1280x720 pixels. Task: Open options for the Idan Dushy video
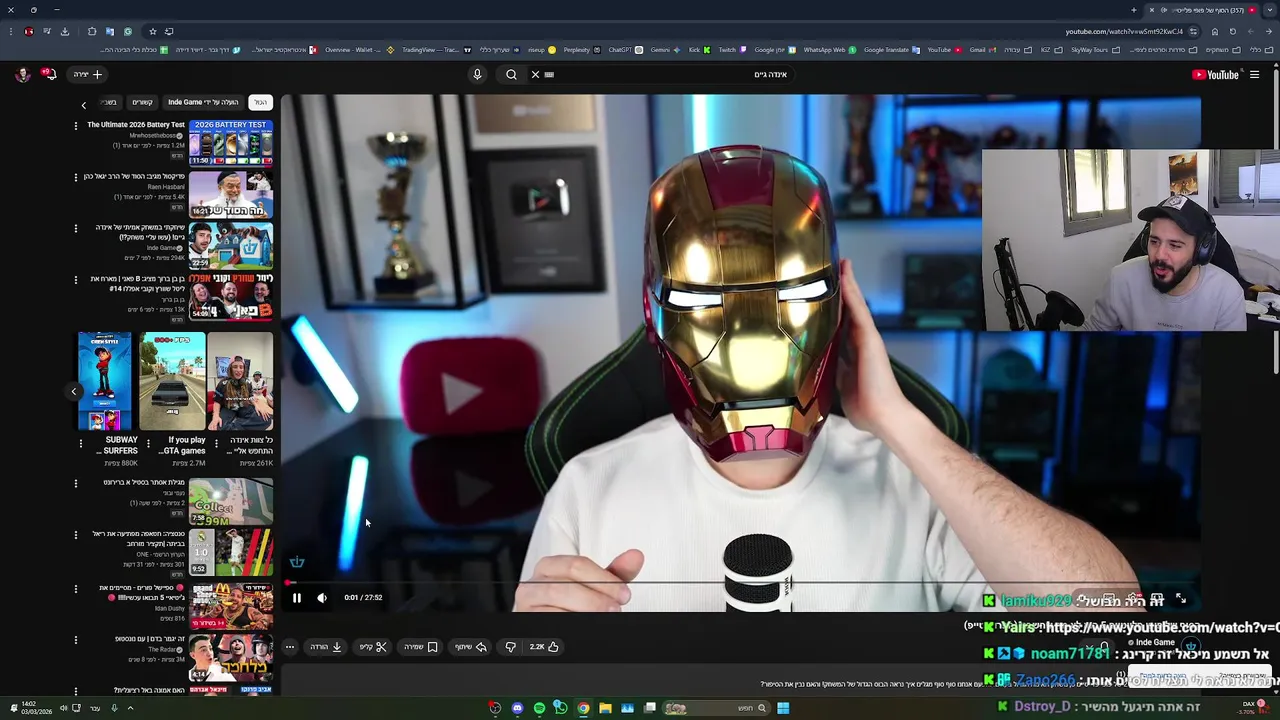pos(75,588)
